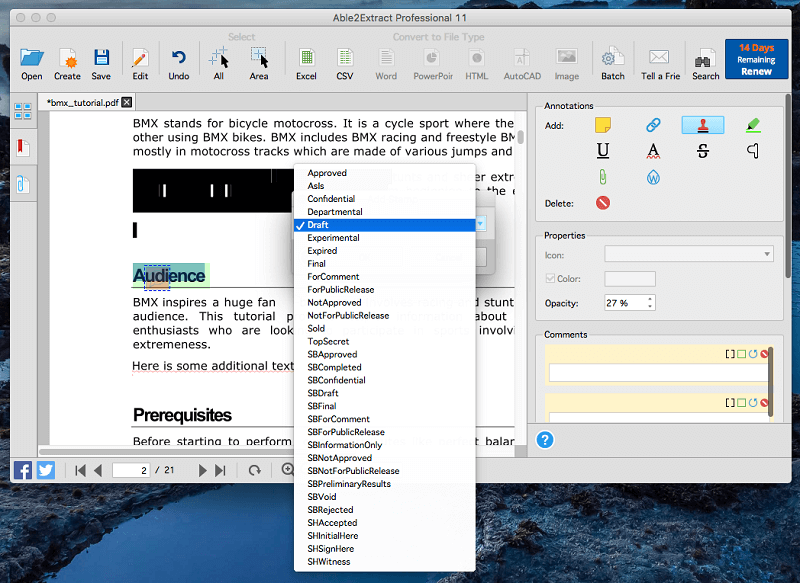The height and width of the screenshot is (583, 800).
Task: Jump to the first page
Action: (x=80, y=470)
